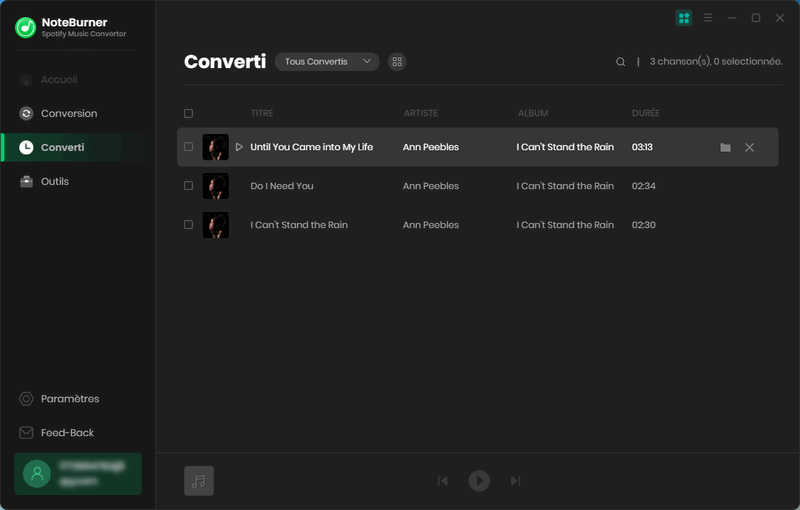Click the search magnifier icon
Screen dimensions: 800x510
click(621, 62)
